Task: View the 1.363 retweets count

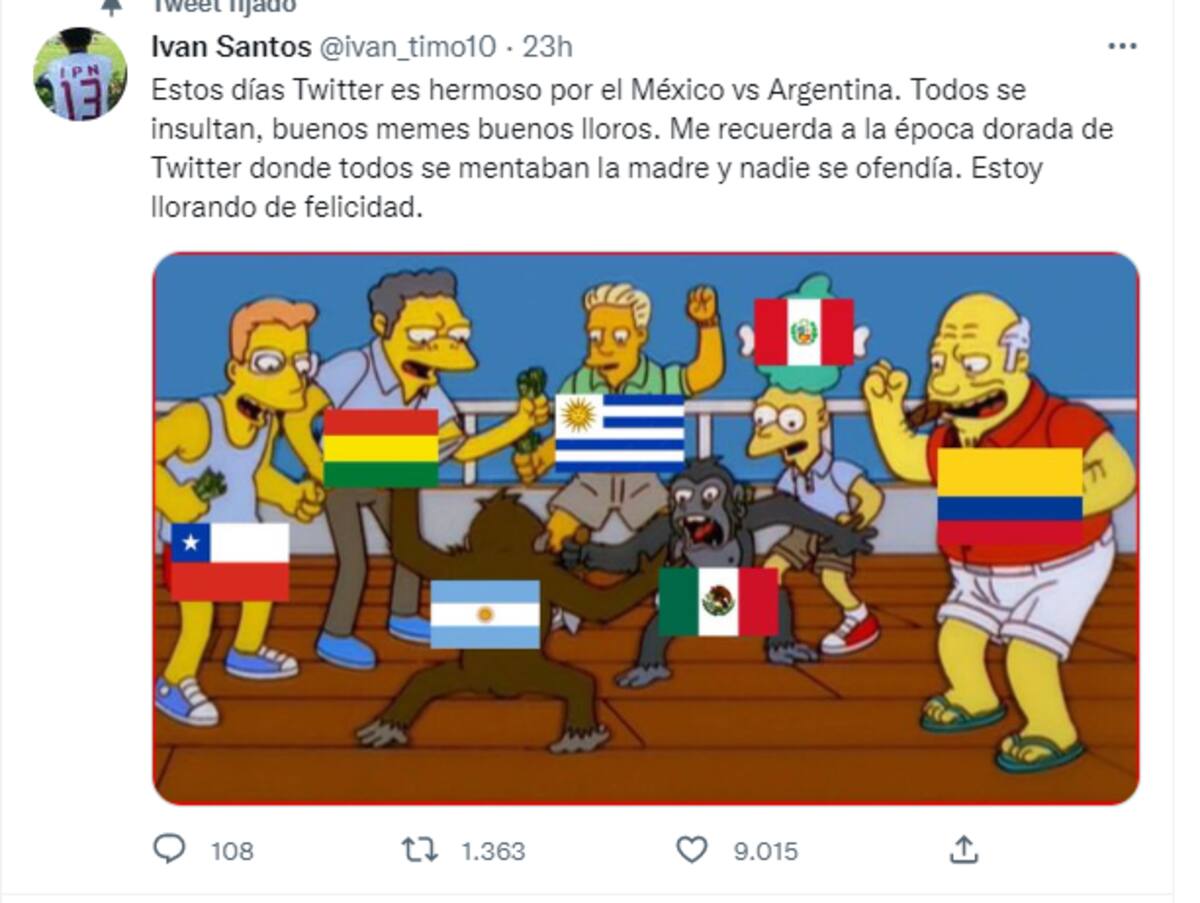Action: (492, 852)
